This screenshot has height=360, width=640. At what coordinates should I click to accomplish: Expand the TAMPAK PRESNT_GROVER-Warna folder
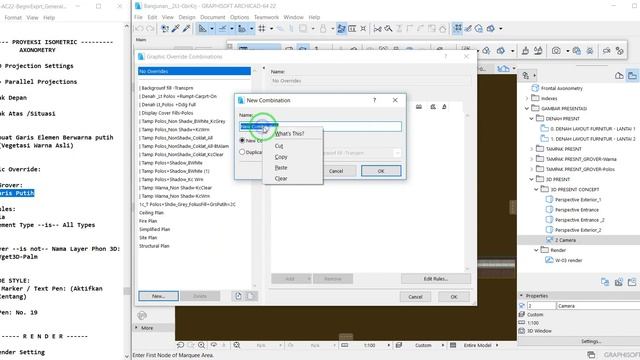click(531, 159)
